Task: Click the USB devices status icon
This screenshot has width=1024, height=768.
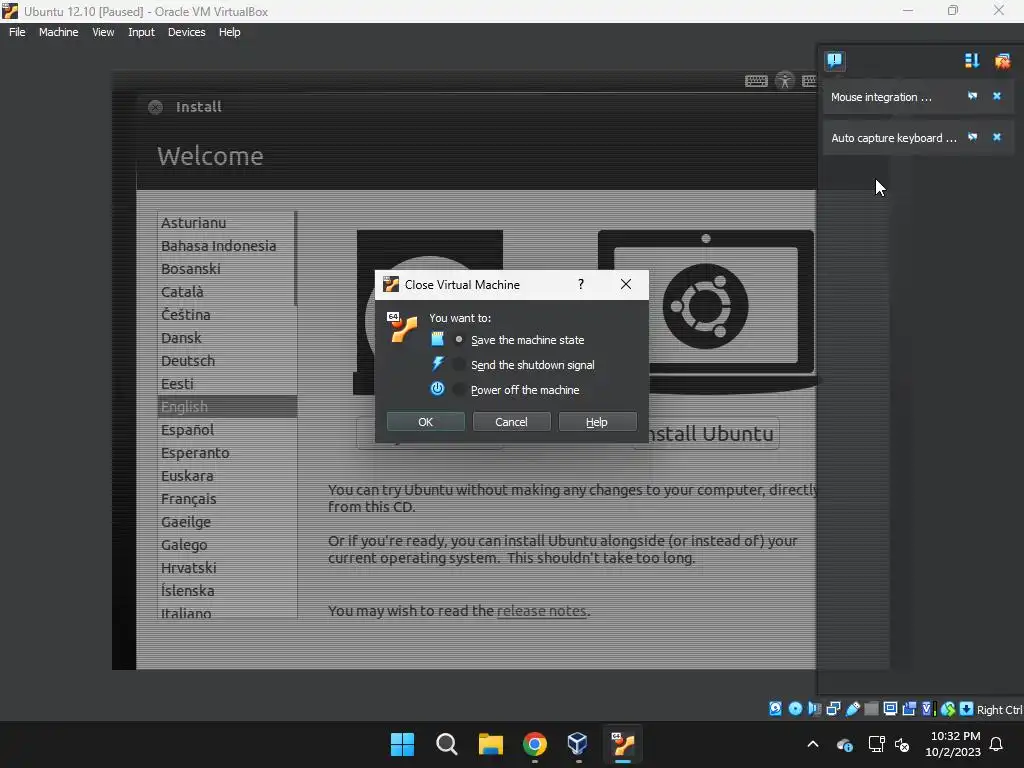Action: [x=853, y=709]
